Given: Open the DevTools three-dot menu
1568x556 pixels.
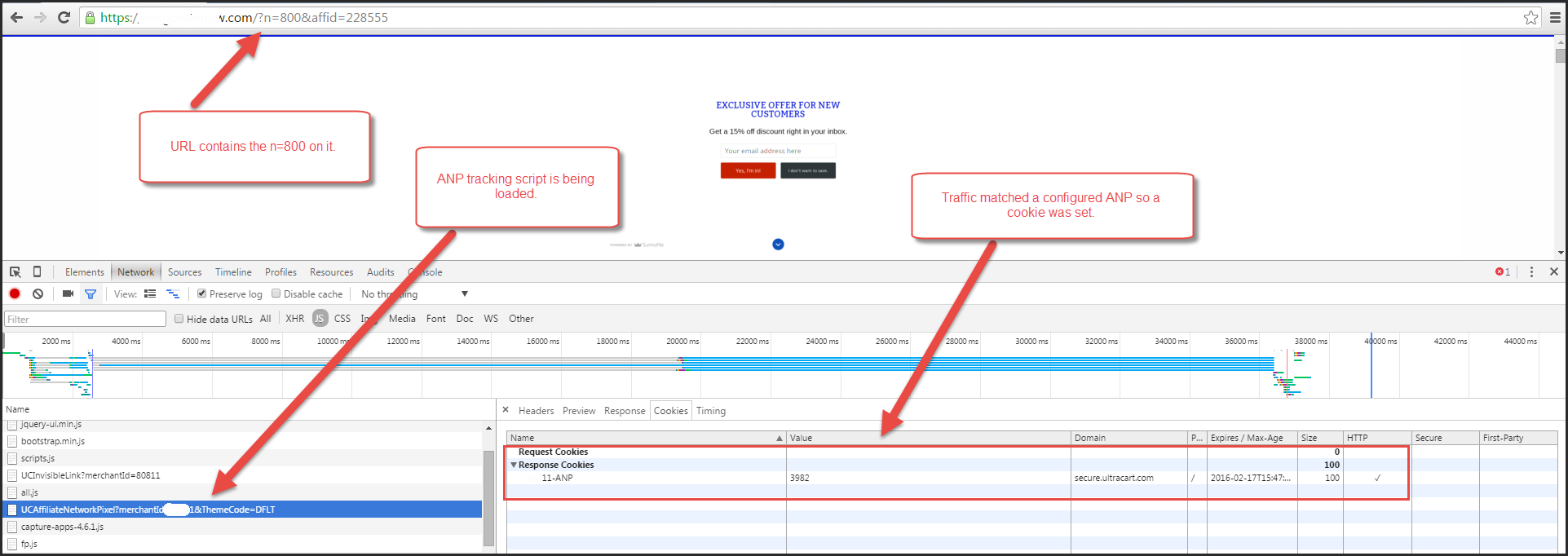Looking at the screenshot, I should (1531, 271).
